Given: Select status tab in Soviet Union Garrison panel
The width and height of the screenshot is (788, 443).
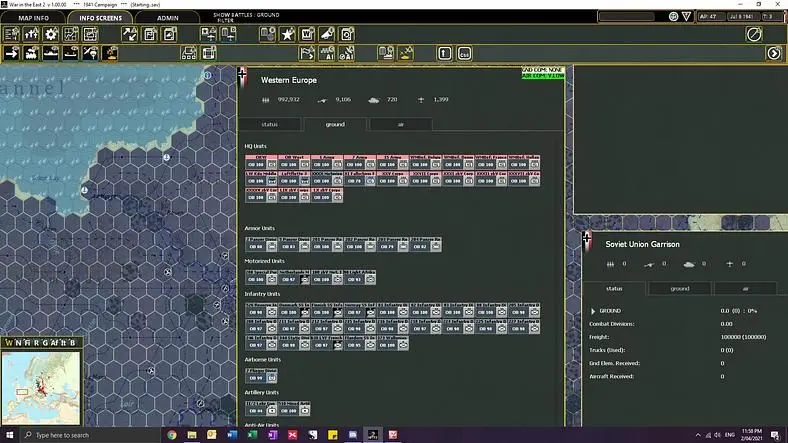Looking at the screenshot, I should (614, 288).
